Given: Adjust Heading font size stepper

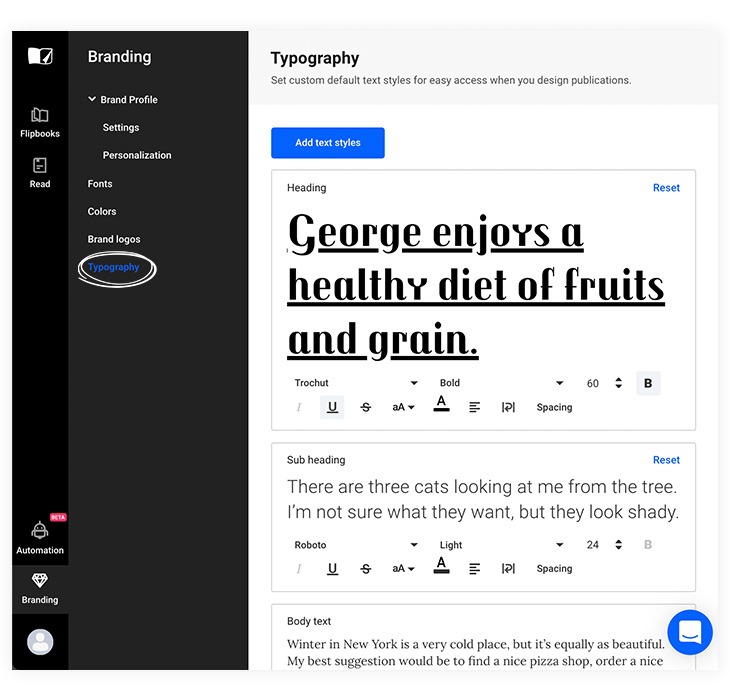Looking at the screenshot, I should pos(618,383).
